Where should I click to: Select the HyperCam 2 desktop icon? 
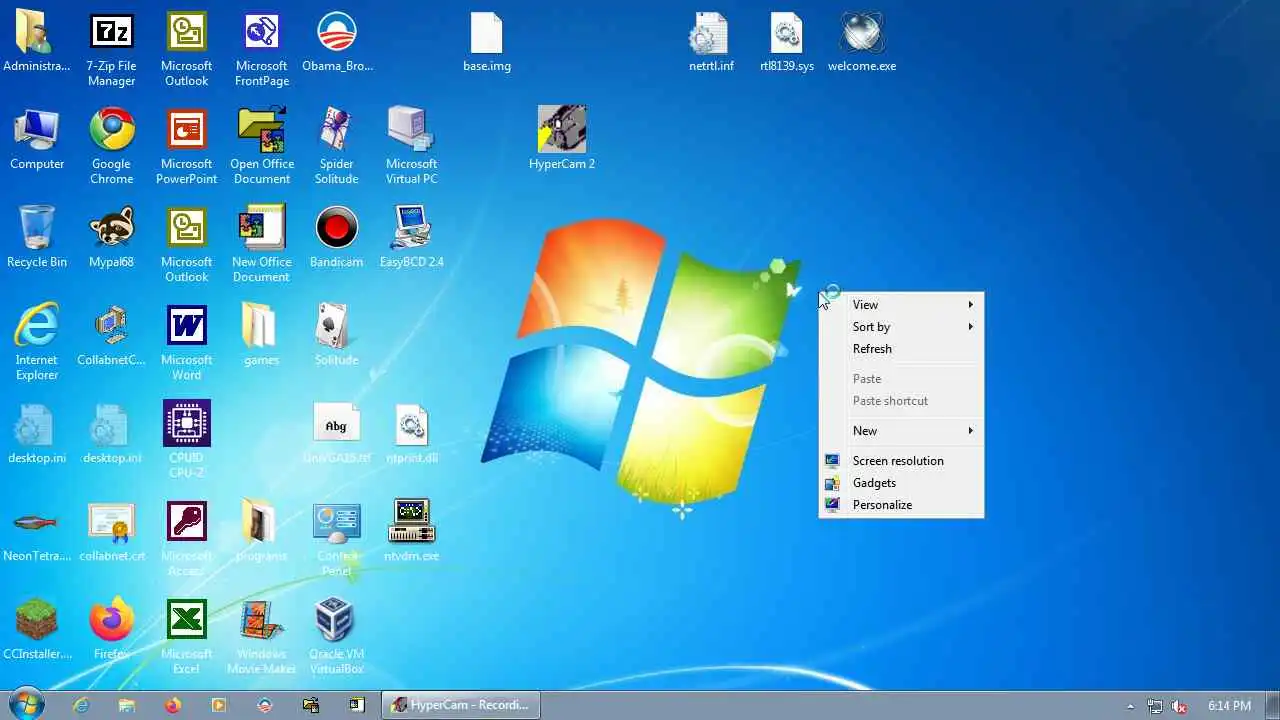click(x=562, y=138)
